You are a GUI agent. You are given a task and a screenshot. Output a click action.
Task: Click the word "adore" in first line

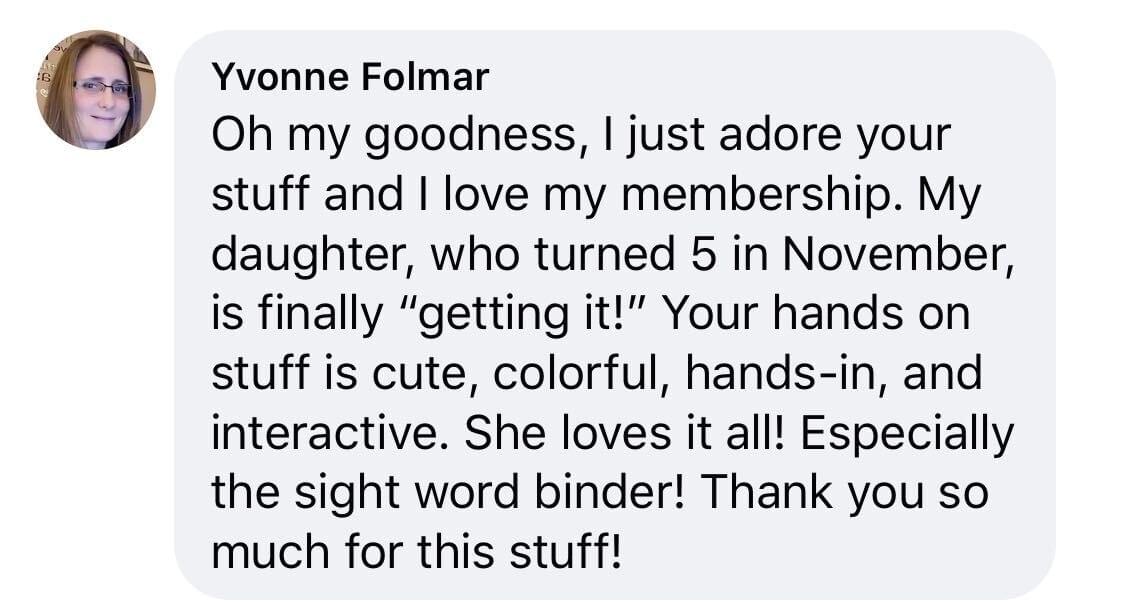click(x=780, y=135)
